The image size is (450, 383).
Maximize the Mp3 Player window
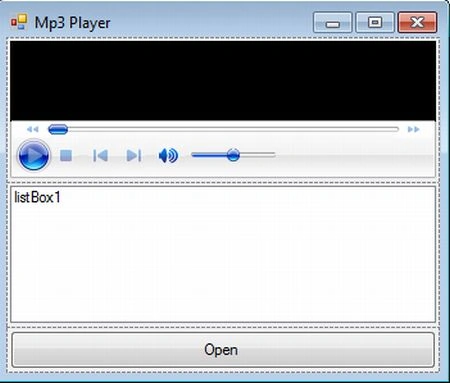[x=375, y=23]
